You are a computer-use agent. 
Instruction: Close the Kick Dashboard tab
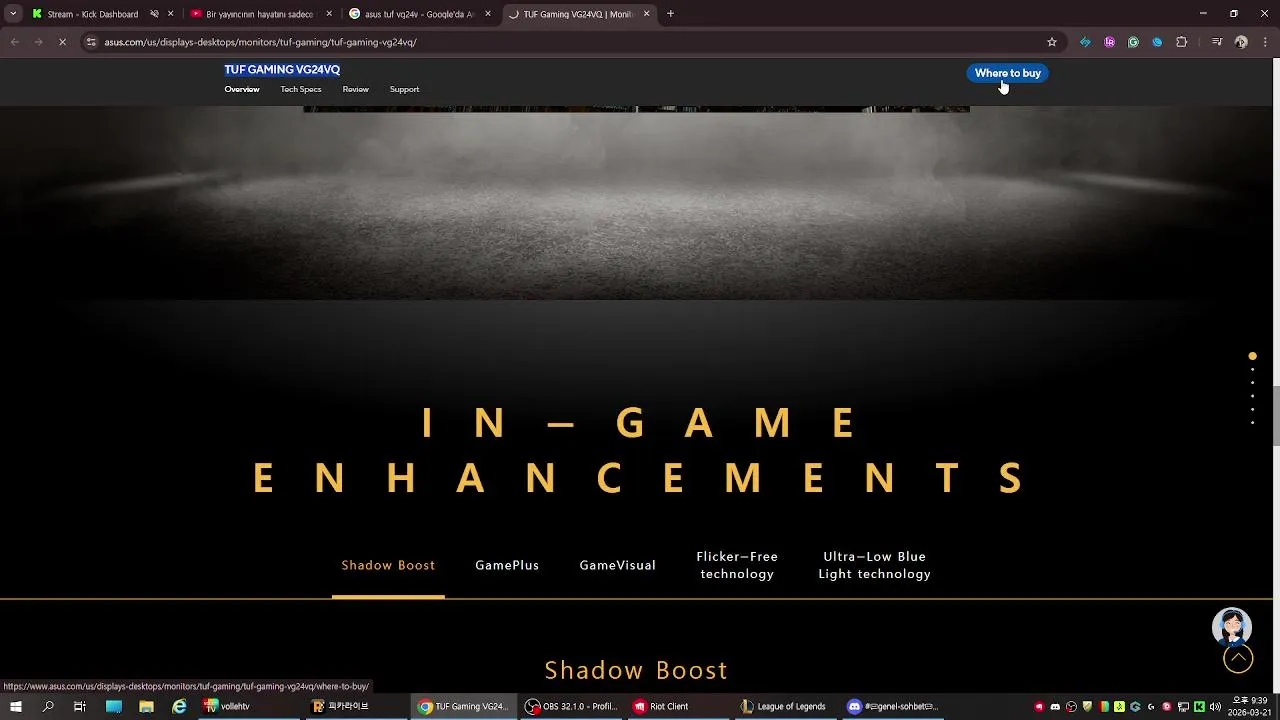click(171, 14)
